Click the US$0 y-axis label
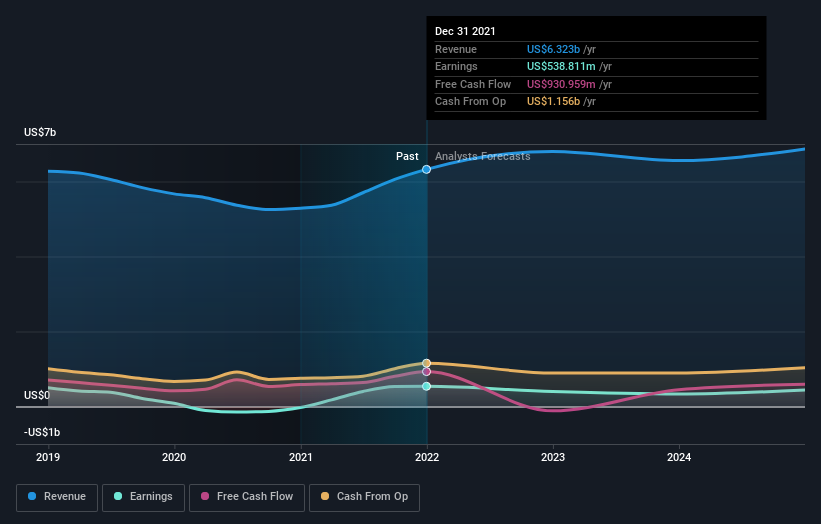This screenshot has width=821, height=524. pyautogui.click(x=37, y=395)
